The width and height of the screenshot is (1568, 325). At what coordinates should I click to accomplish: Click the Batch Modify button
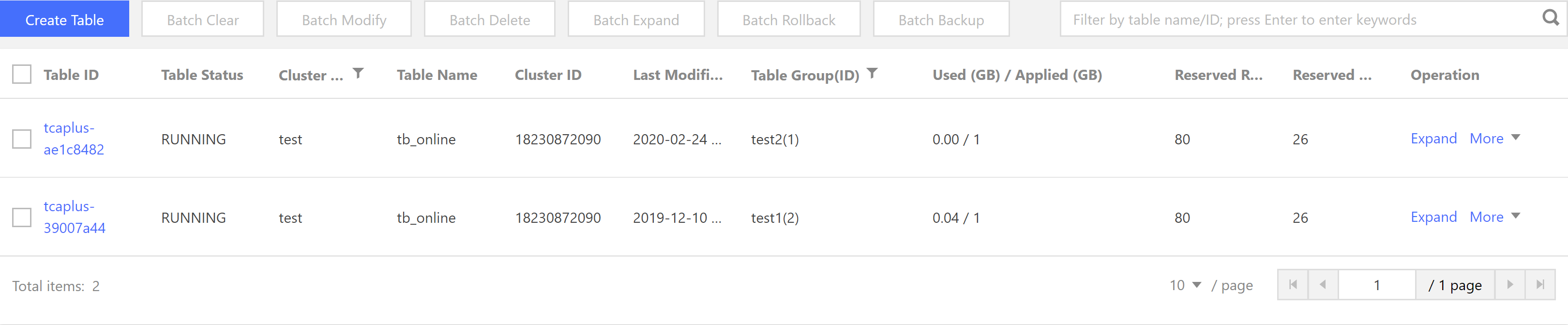(x=344, y=19)
